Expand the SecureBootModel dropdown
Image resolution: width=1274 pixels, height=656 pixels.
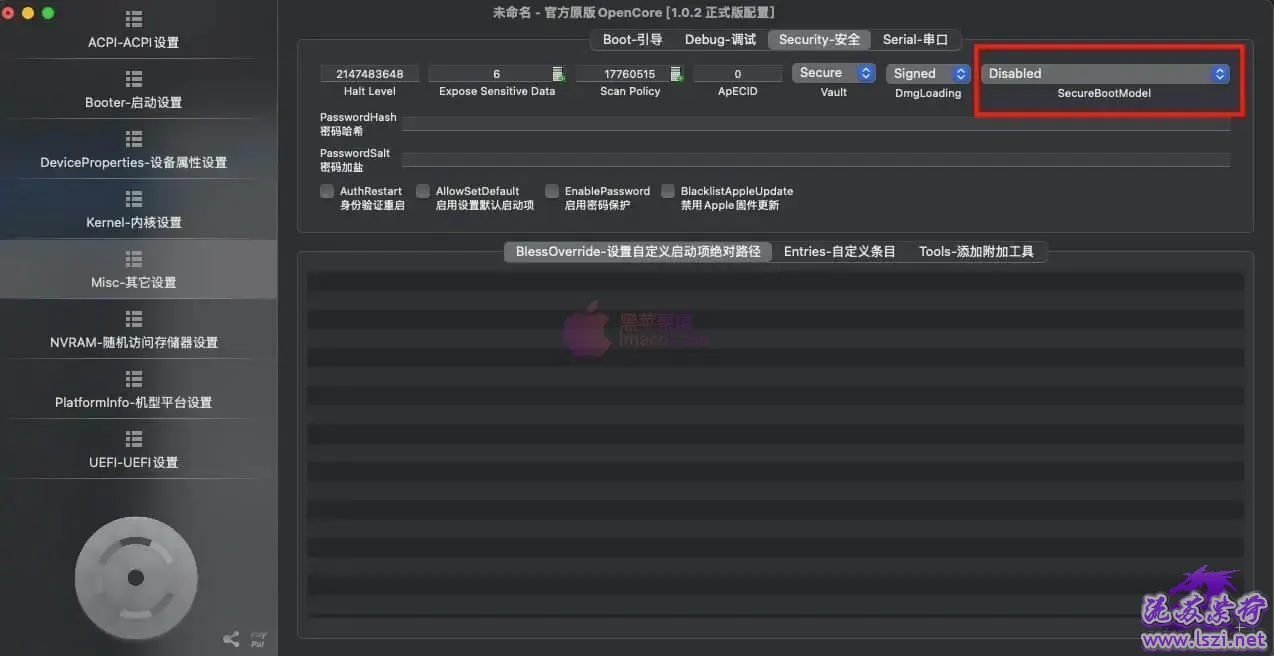coord(1105,73)
